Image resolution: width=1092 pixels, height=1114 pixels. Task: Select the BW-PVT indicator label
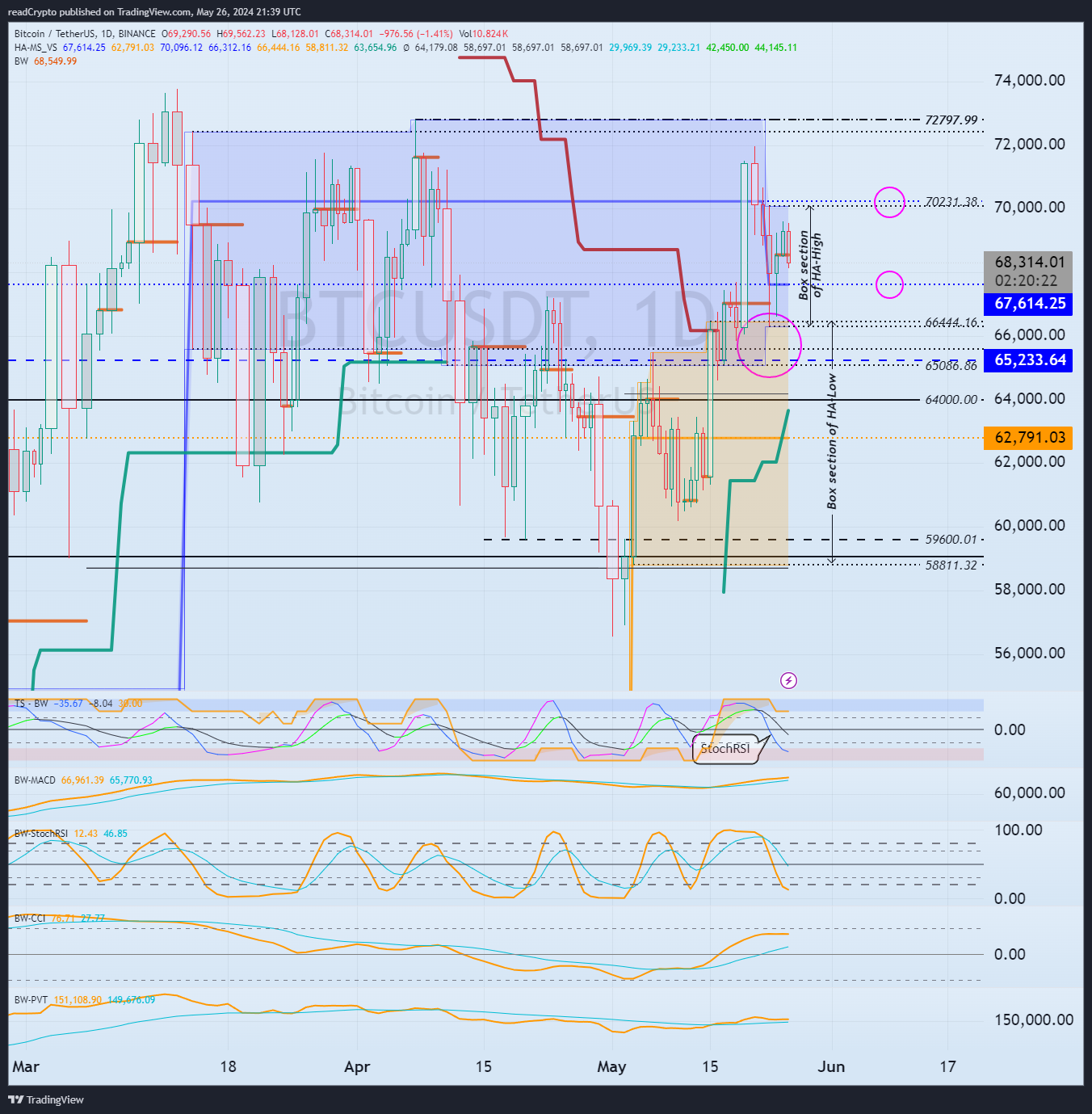pos(31,999)
